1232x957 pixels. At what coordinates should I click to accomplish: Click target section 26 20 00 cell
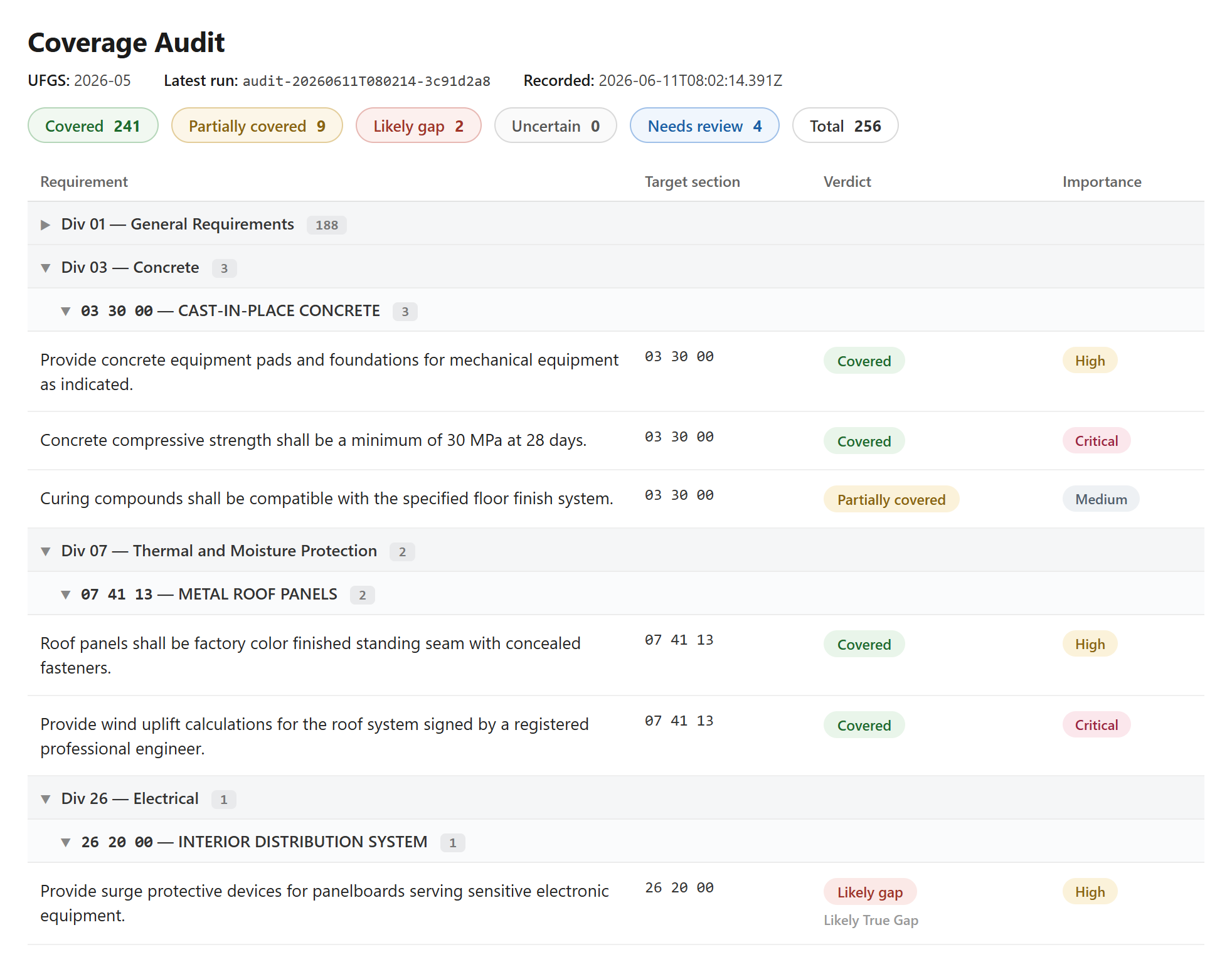[x=679, y=888]
